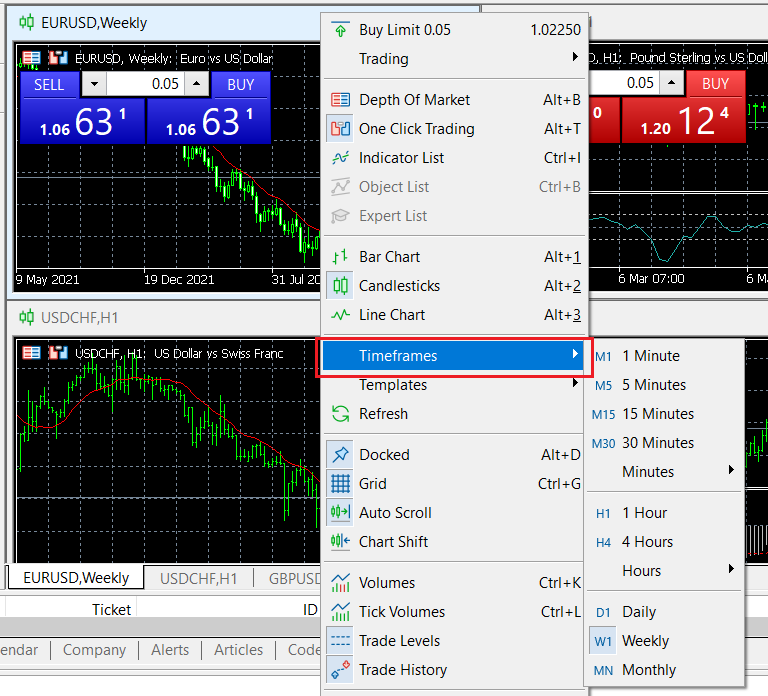The height and width of the screenshot is (696, 768).
Task: Click the Trade Levels icon
Action: coord(341,641)
